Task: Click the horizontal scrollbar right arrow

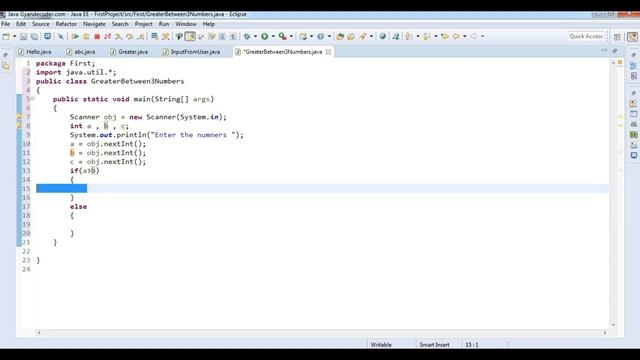Action: [x=605, y=333]
